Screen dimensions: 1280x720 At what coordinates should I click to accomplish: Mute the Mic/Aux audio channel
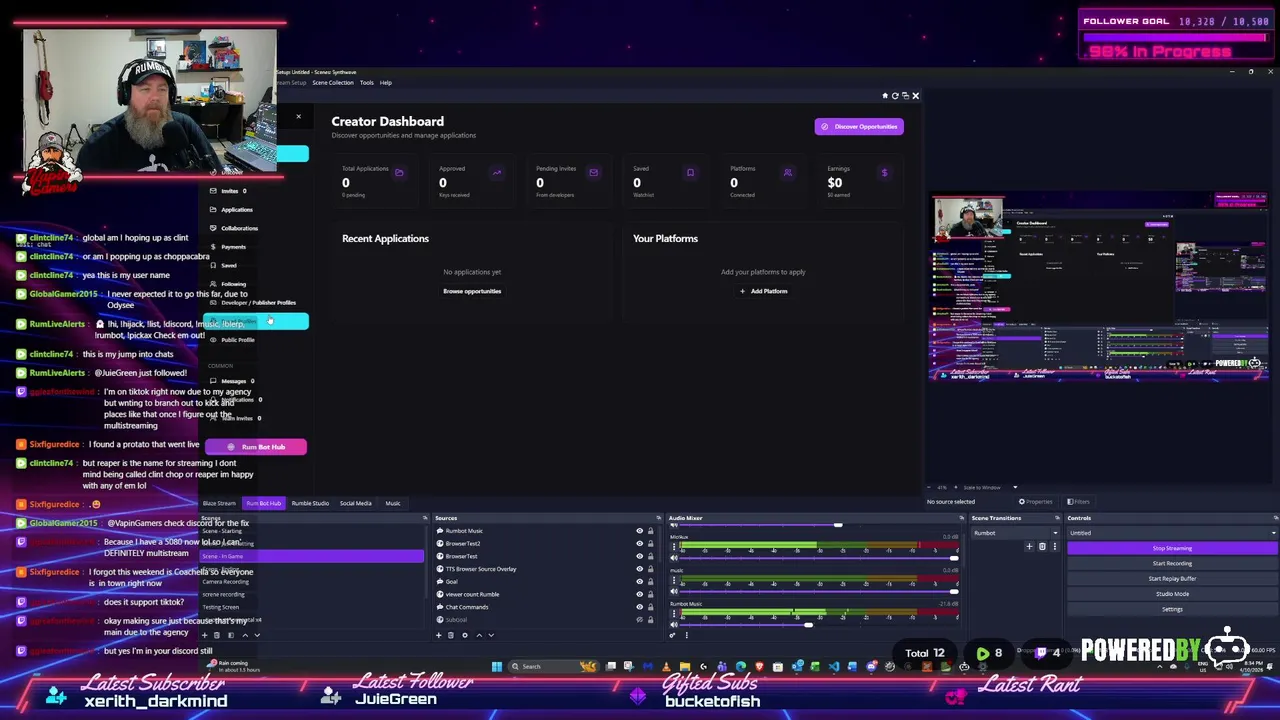[673, 558]
